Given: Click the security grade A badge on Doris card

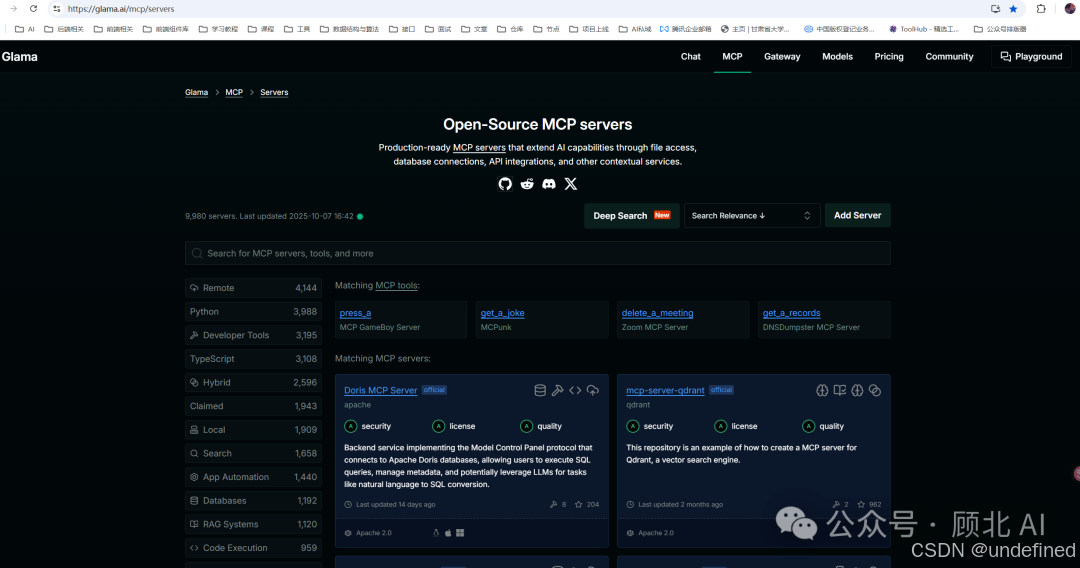Looking at the screenshot, I should (x=351, y=426).
